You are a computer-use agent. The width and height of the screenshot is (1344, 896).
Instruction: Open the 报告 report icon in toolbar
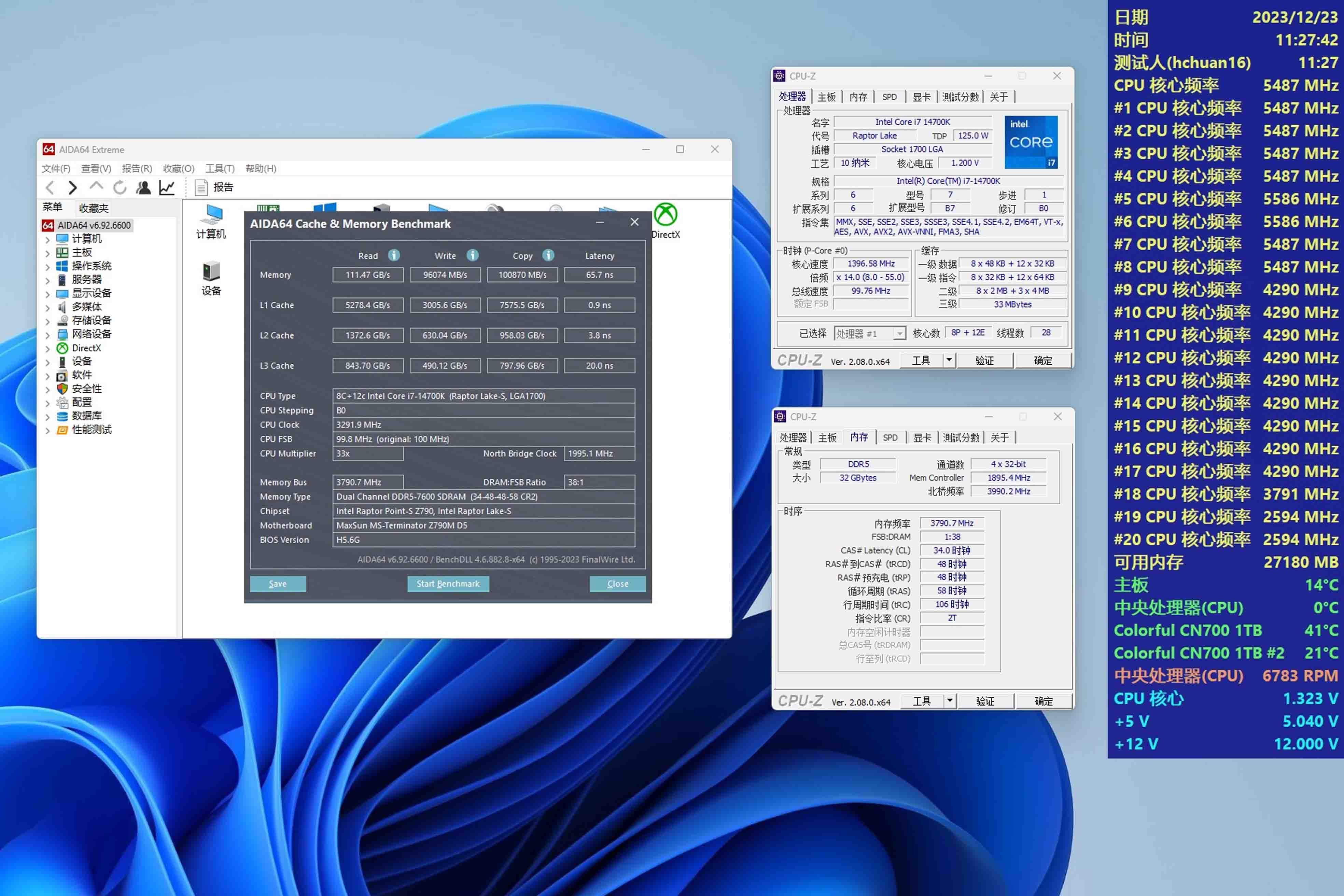pos(201,187)
